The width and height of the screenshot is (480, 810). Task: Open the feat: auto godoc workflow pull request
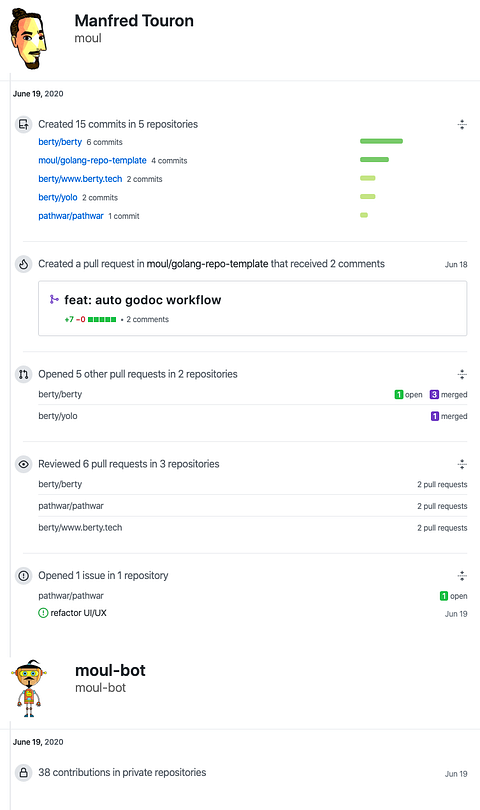[143, 300]
